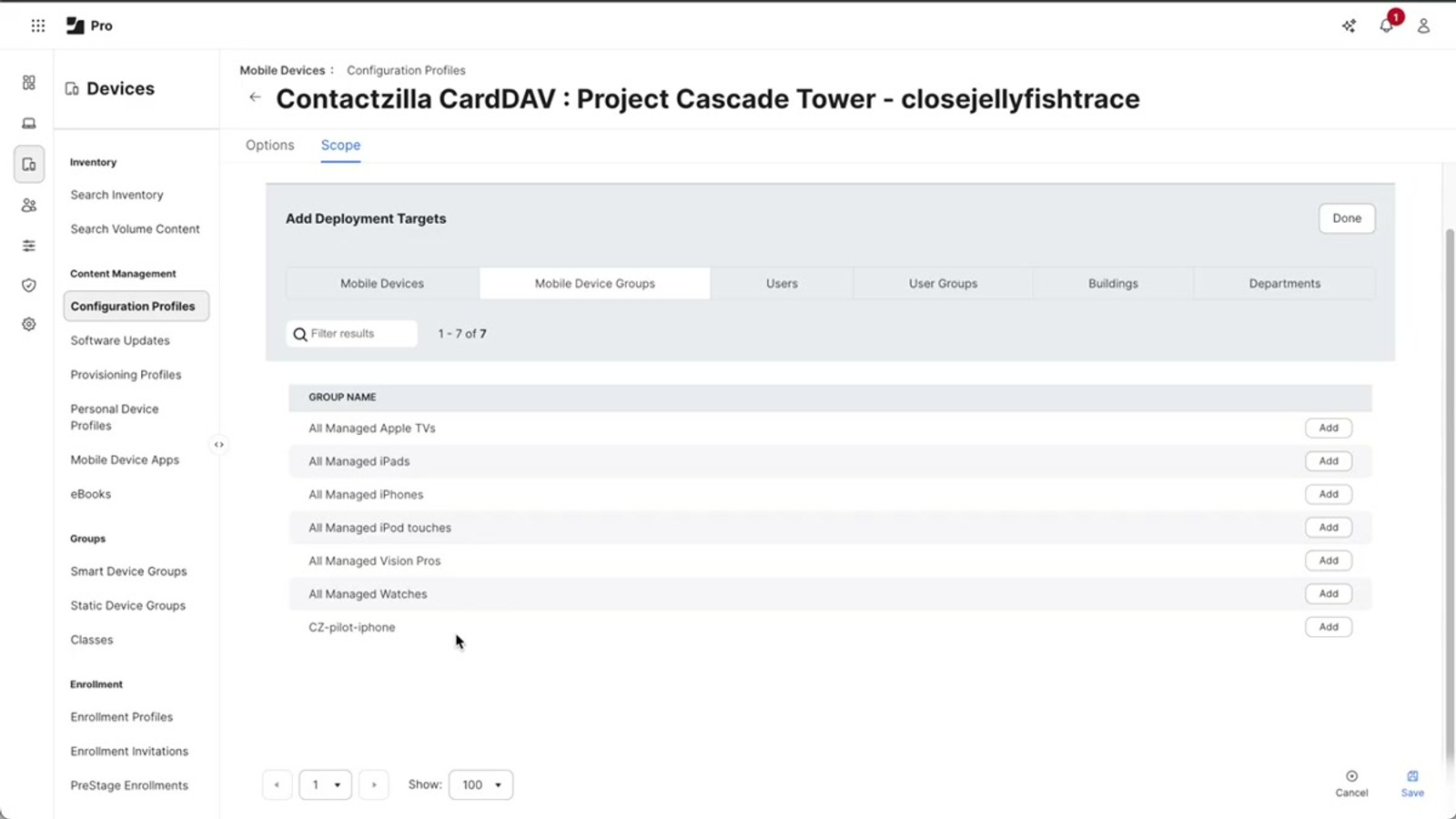Click the GROUP NAME column header

click(342, 398)
